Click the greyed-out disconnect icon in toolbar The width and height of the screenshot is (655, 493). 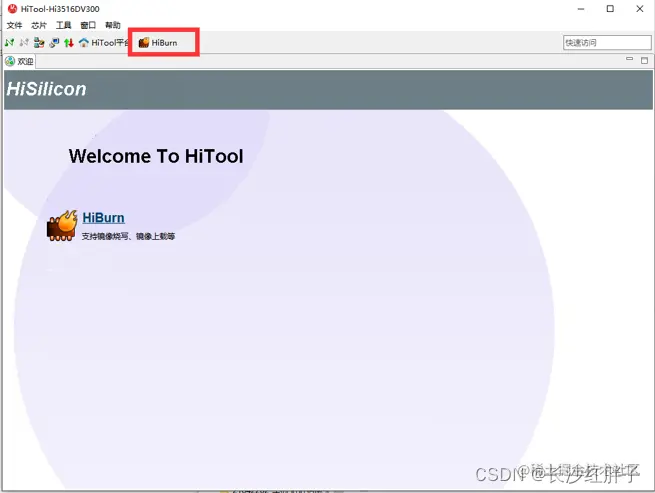(24, 43)
